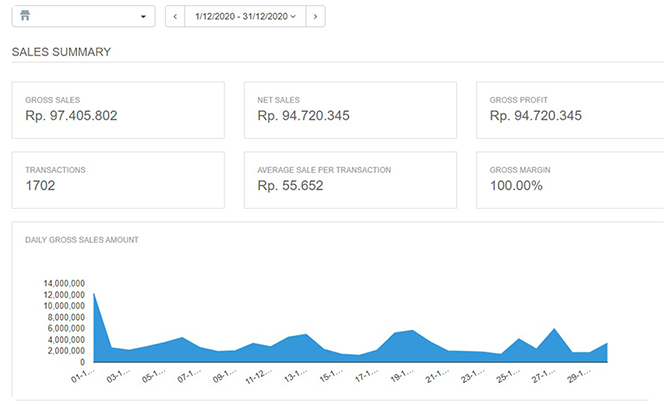Click the Daily Gross Sales Amount chart title
Image resolution: width=664 pixels, height=404 pixels.
pyautogui.click(x=81, y=240)
